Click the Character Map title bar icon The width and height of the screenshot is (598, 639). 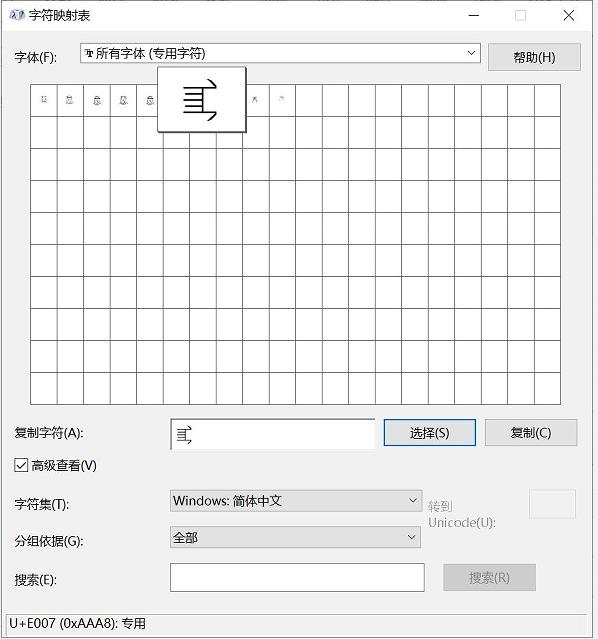(x=17, y=15)
